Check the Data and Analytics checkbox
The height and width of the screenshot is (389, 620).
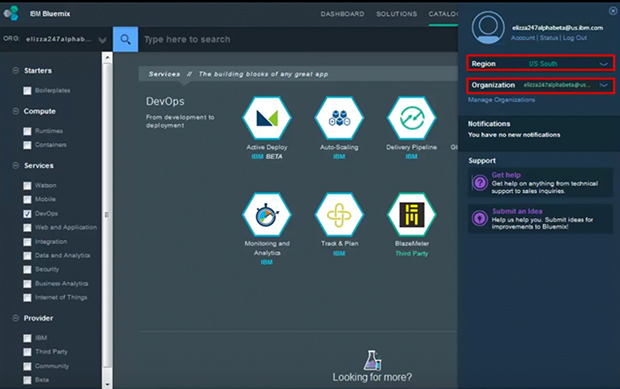[27, 255]
